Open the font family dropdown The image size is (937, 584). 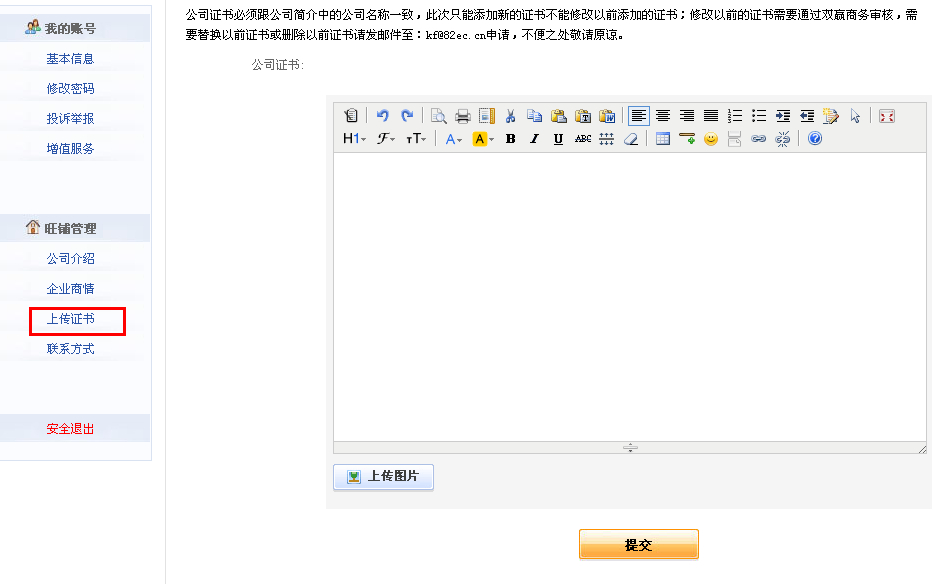pos(386,139)
